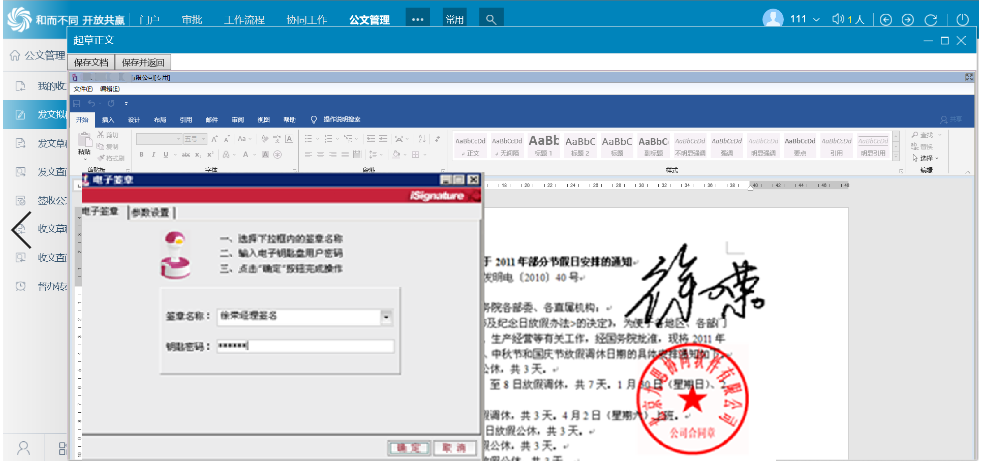Switch to the 审阅 ribbon tab
Viewport: 982px width, 461px height.
pos(238,120)
